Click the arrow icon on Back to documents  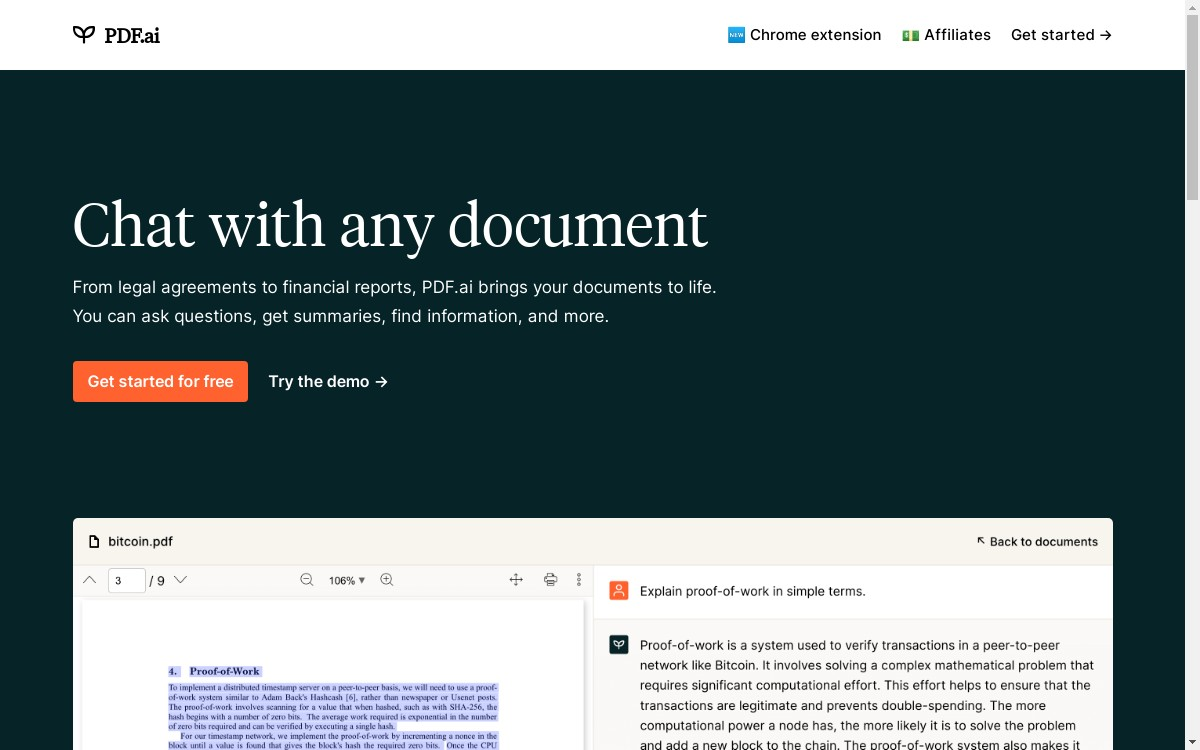point(980,541)
